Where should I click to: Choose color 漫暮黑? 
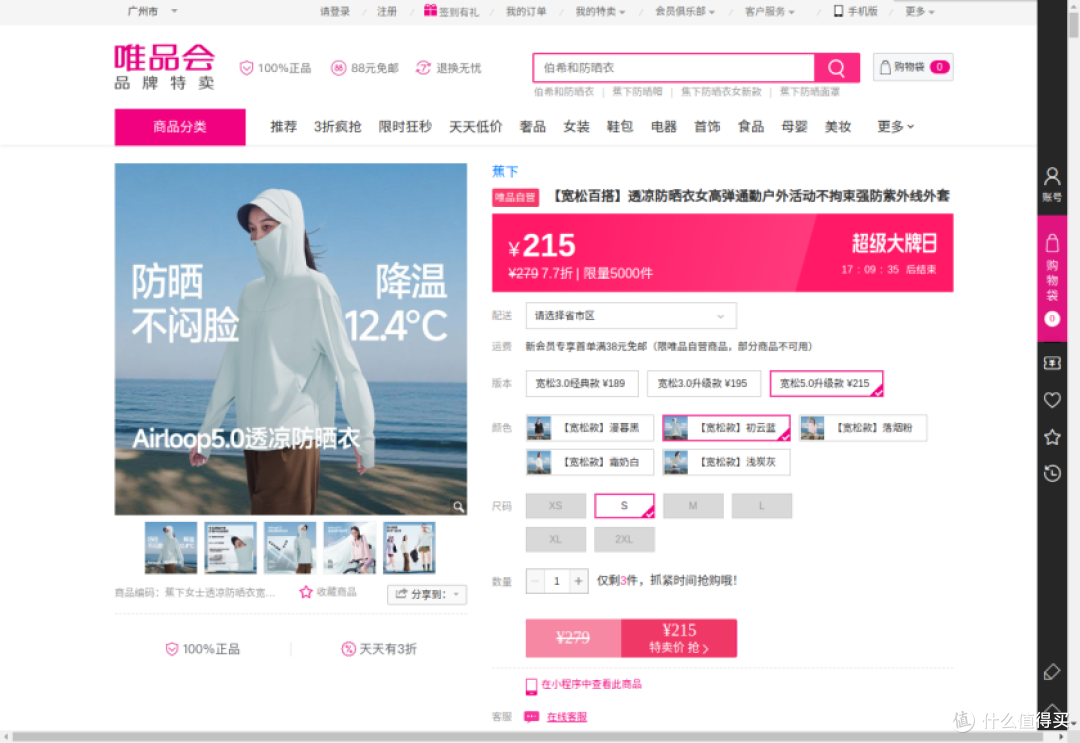[x=589, y=428]
